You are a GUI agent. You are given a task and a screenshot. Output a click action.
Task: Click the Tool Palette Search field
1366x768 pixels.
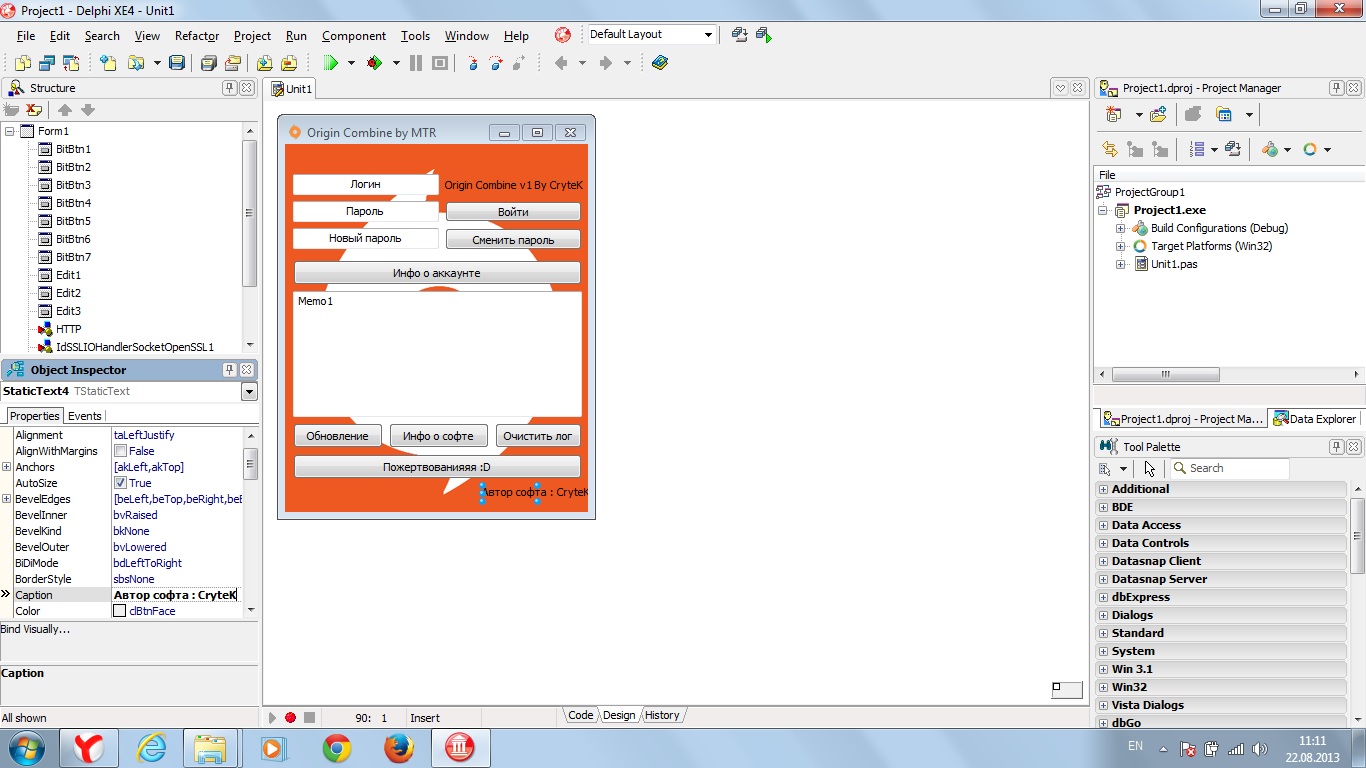(1229, 468)
